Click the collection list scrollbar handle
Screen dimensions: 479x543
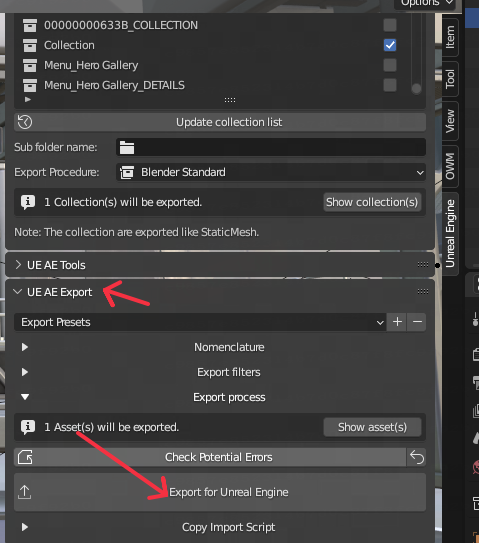[416, 88]
